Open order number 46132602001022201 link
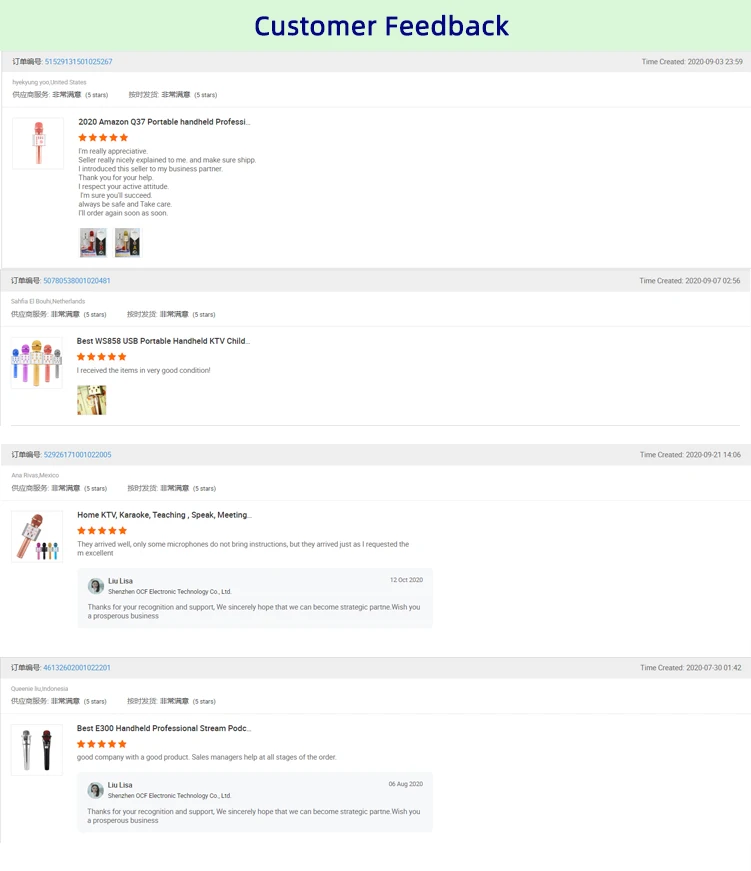Image resolution: width=751 pixels, height=871 pixels. point(77,668)
